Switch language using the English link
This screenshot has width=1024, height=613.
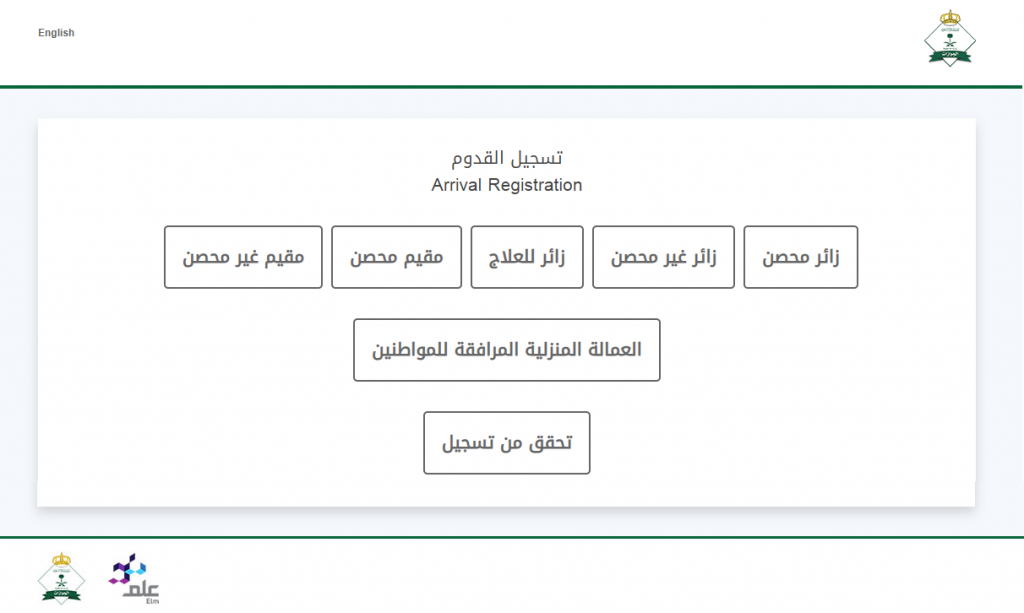[56, 33]
